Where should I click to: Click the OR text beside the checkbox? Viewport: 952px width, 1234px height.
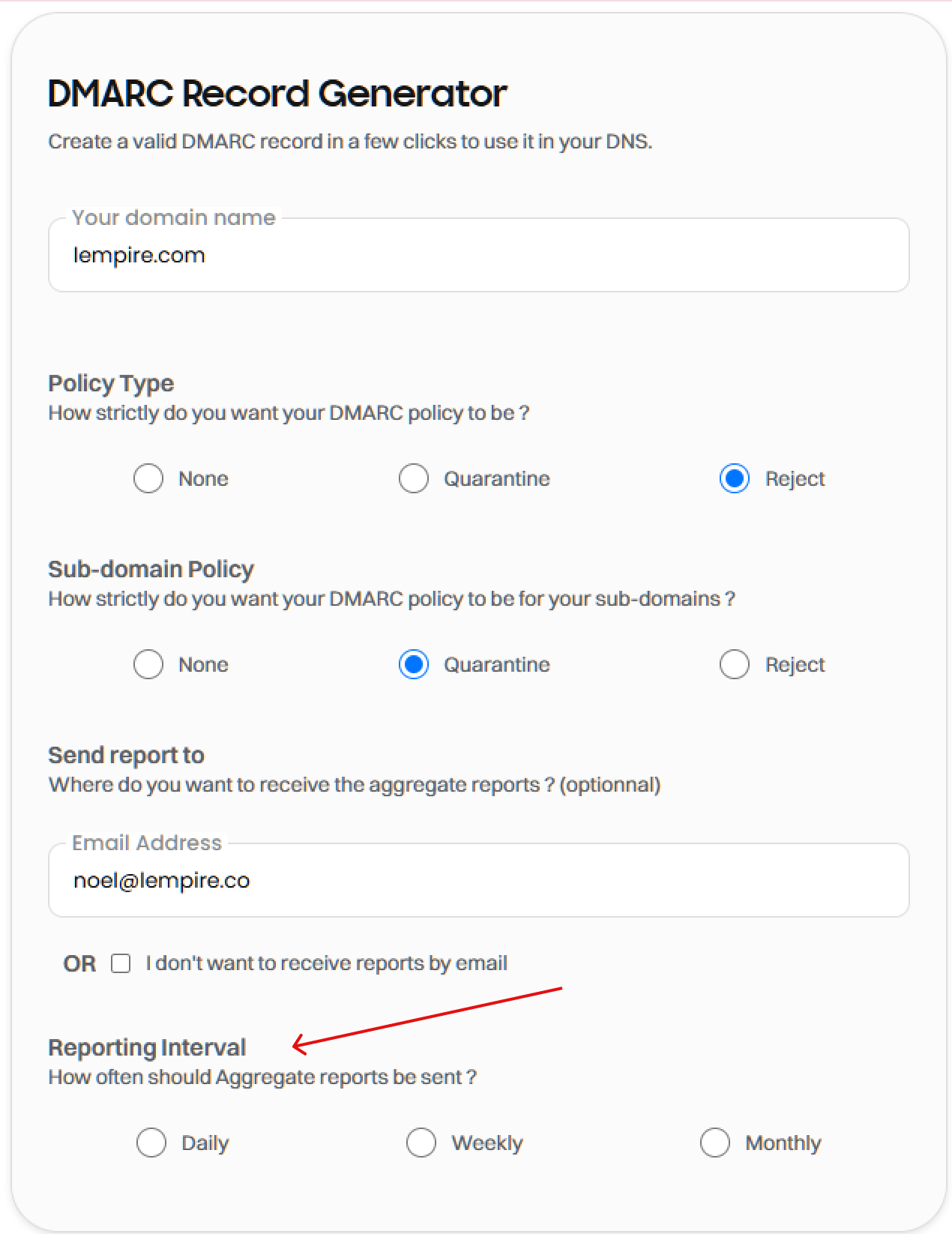(79, 963)
